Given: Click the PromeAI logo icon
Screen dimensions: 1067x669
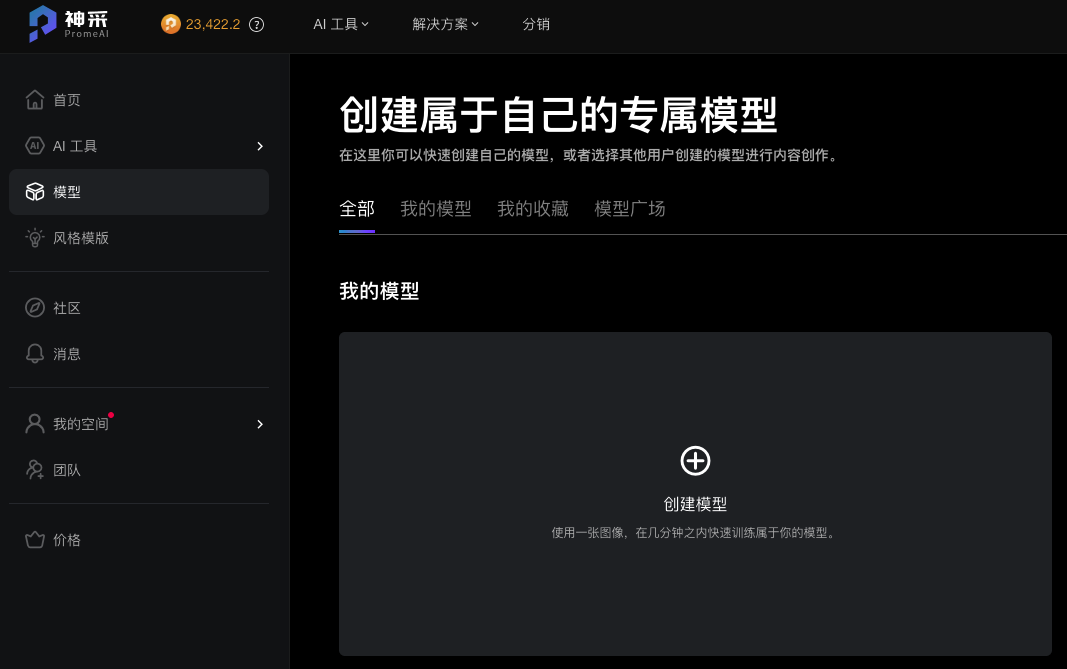Looking at the screenshot, I should point(42,24).
